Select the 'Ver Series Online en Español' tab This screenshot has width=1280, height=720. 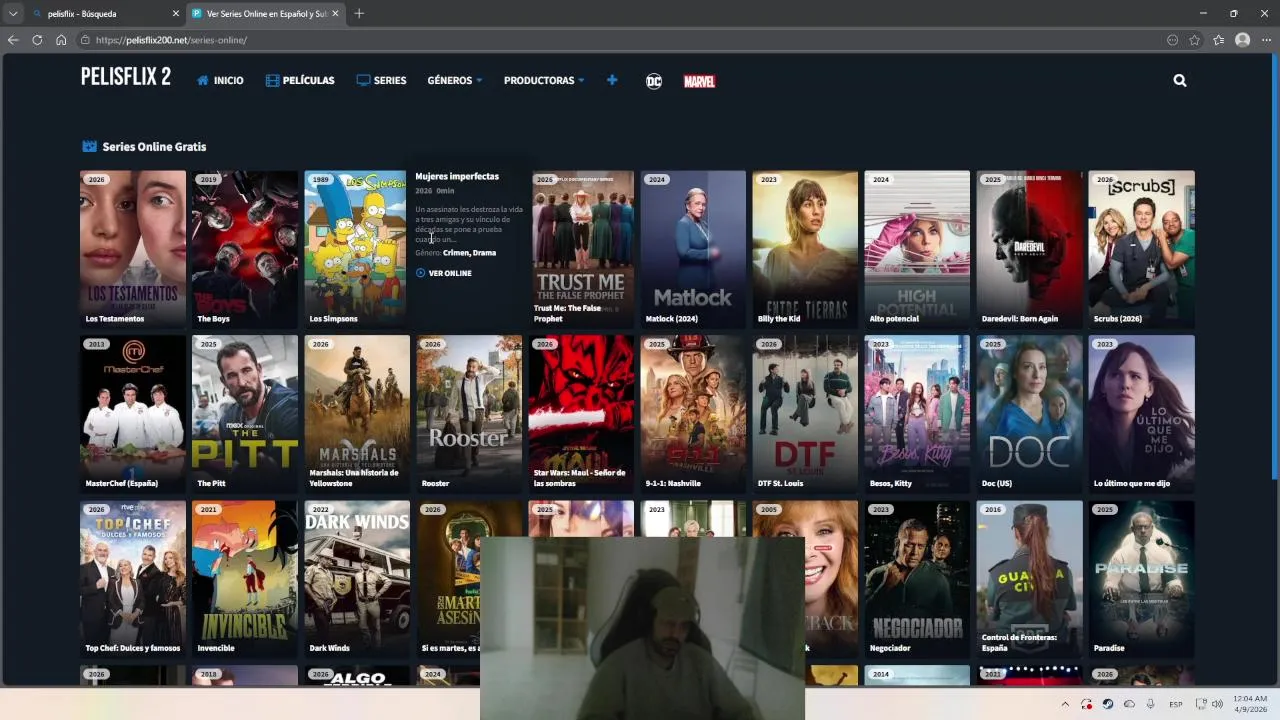coord(265,14)
